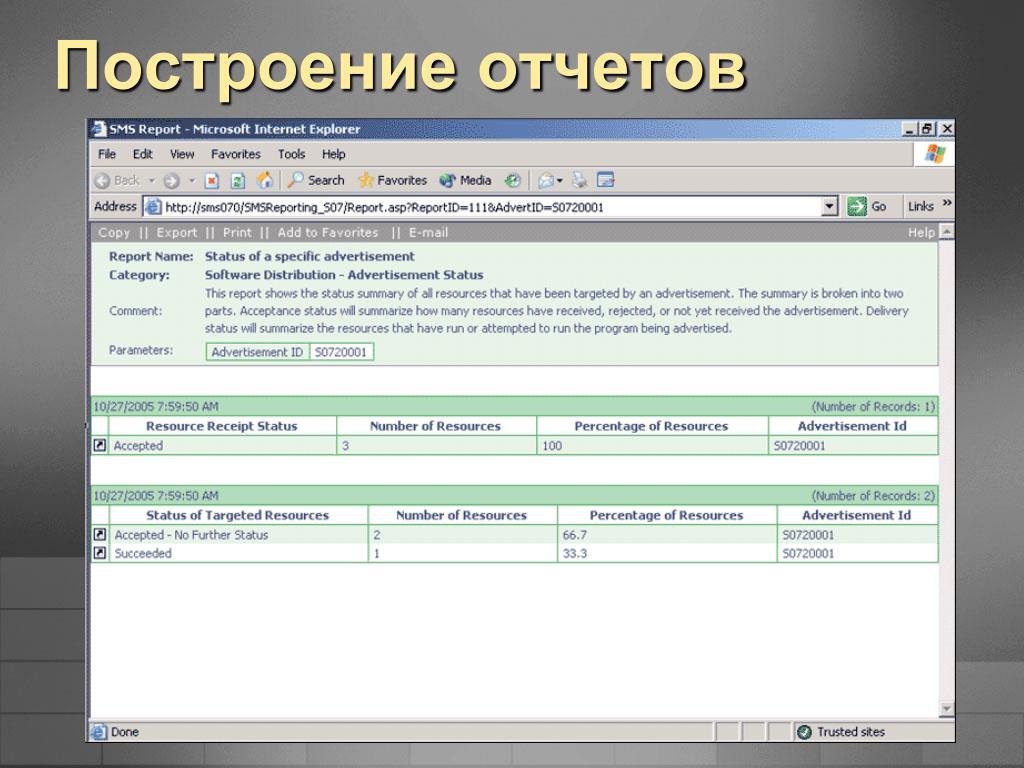Image resolution: width=1024 pixels, height=768 pixels.
Task: Open the History toolbar icon
Action: [x=513, y=180]
